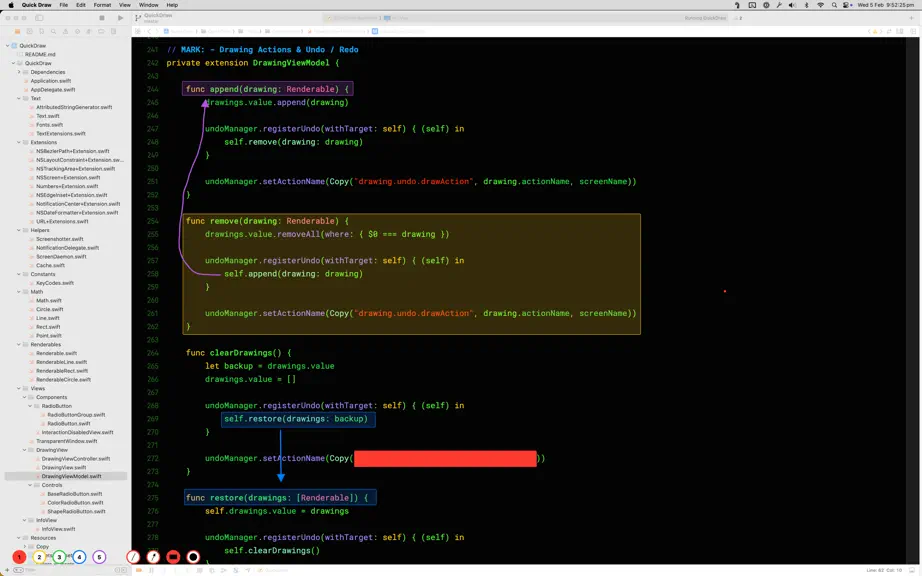The image size is (922, 576).
Task: Select the line drawing tool
Action: point(133,557)
